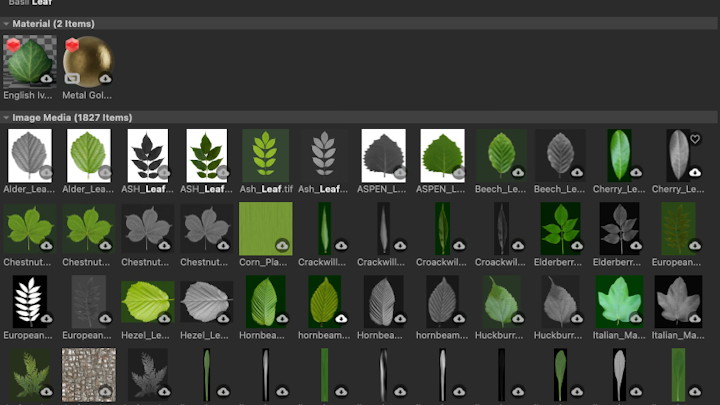Download the Metal Gold material via cloud icon
720x405 pixels.
(x=105, y=78)
